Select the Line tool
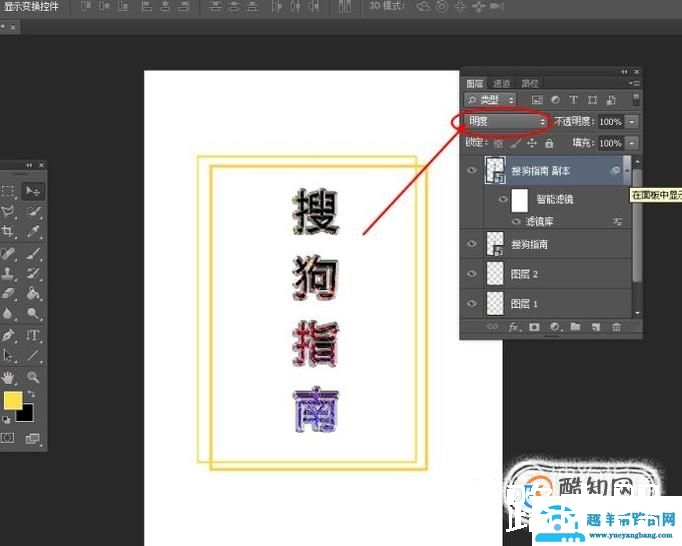The image size is (682, 546). click(x=33, y=356)
